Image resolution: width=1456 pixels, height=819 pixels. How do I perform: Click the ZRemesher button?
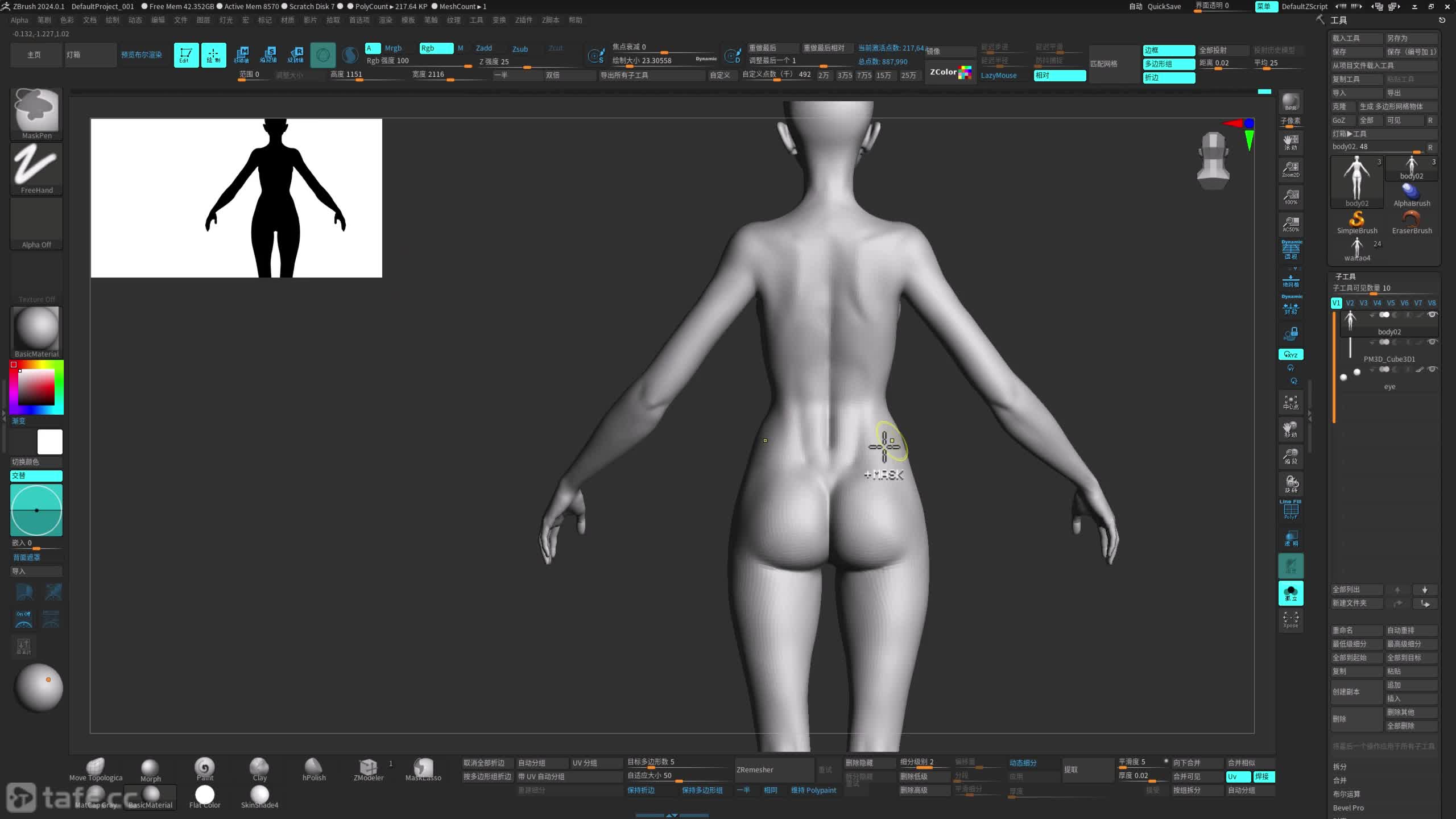point(775,770)
